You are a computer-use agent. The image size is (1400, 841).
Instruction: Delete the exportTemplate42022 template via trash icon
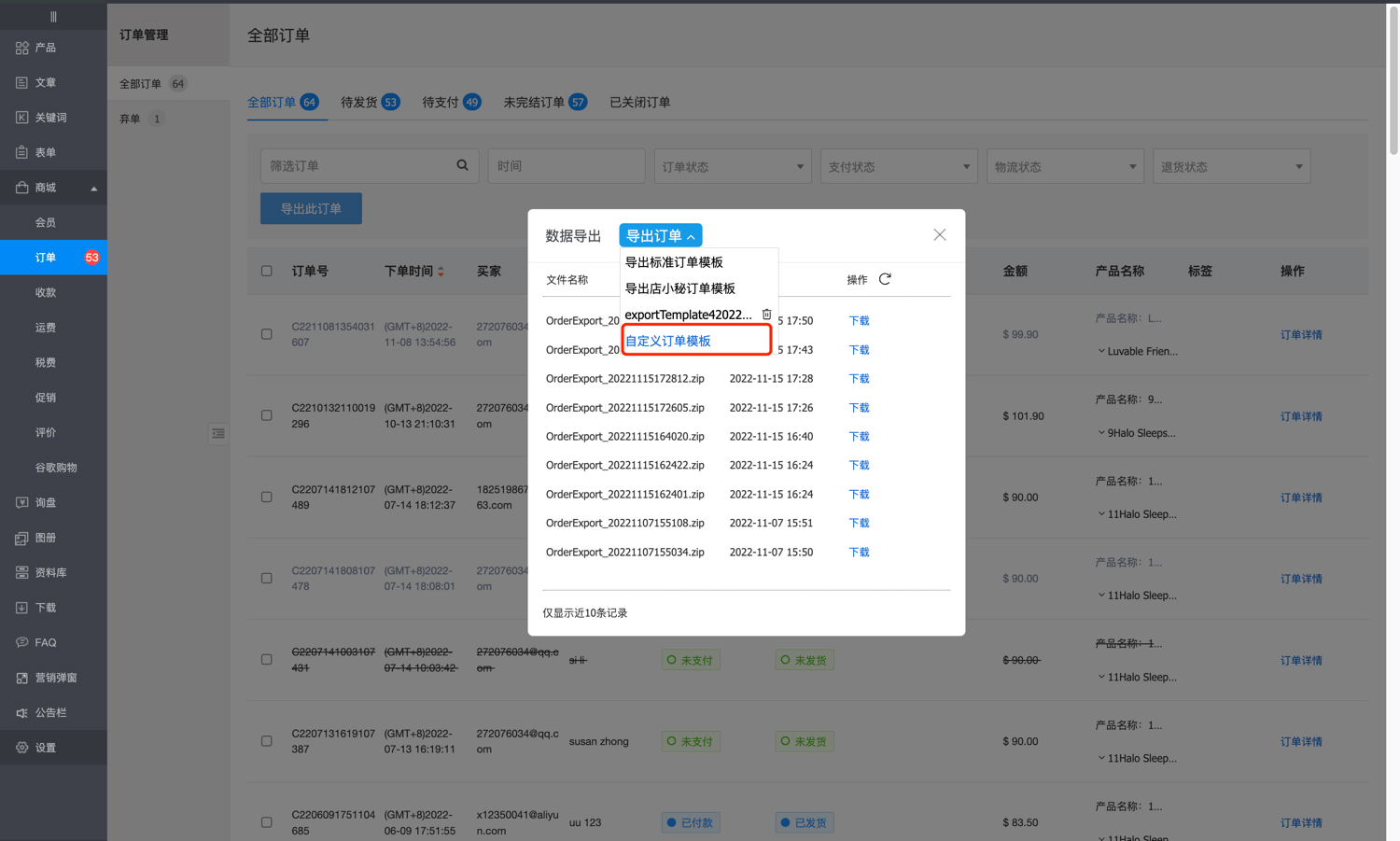coord(766,315)
